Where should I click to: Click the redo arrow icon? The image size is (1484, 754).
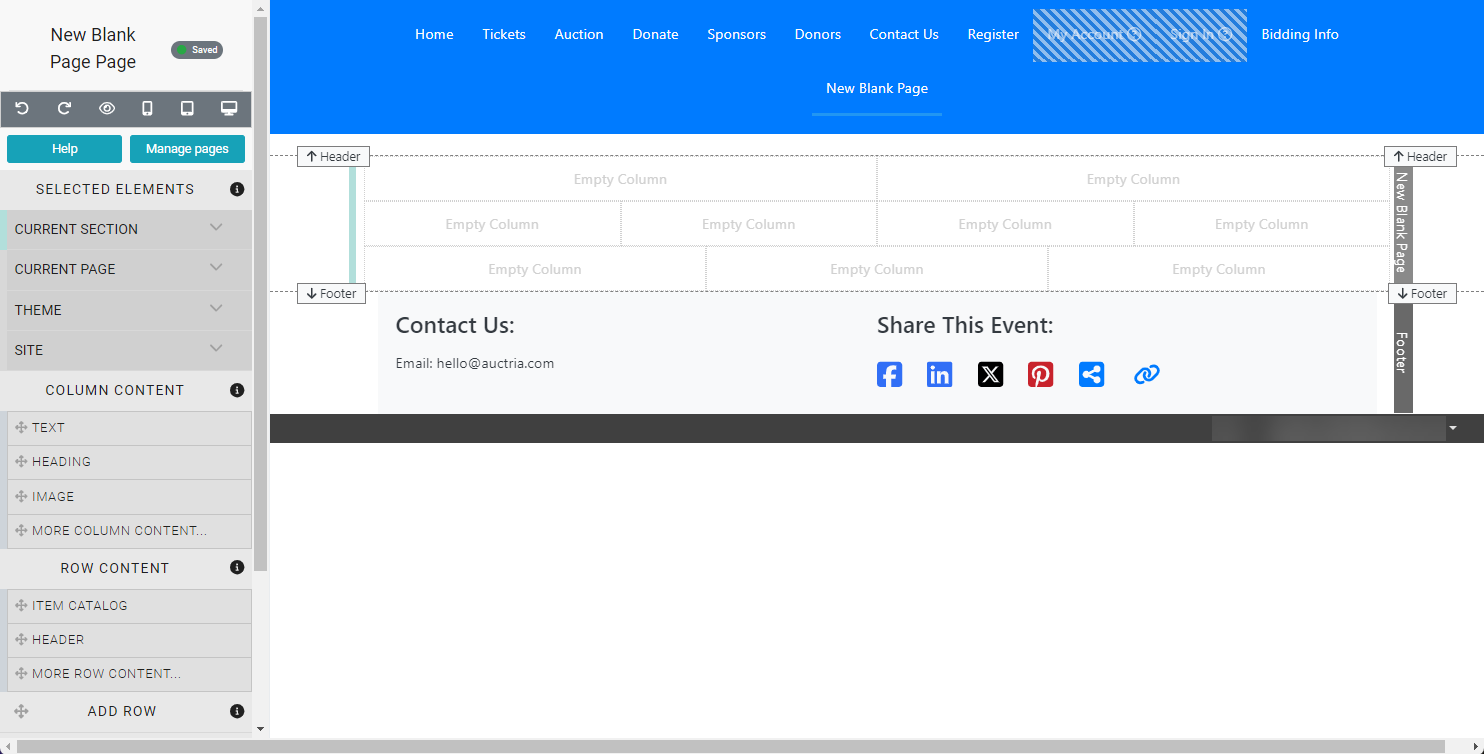[x=64, y=108]
